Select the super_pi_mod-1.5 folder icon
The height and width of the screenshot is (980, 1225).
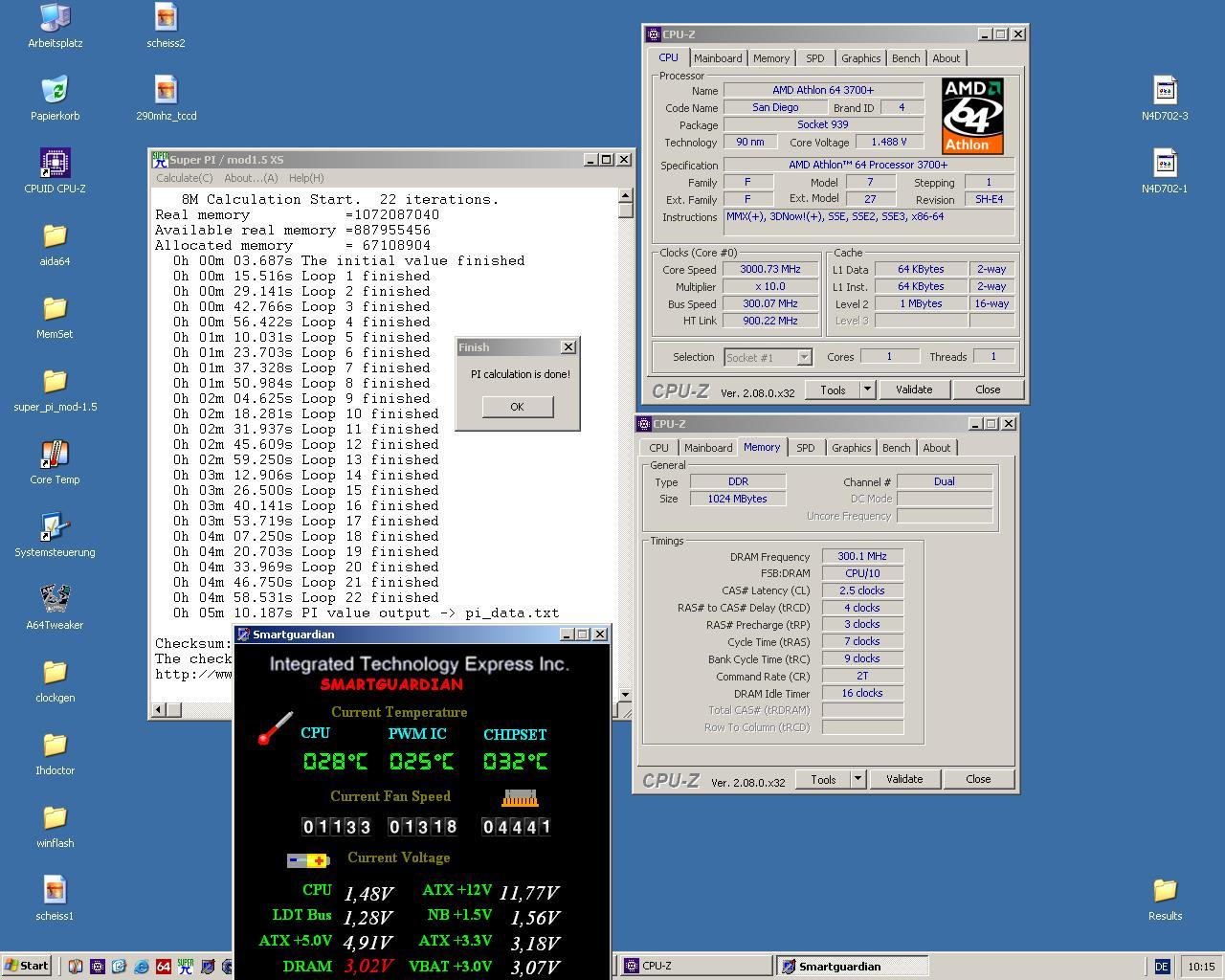click(55, 381)
